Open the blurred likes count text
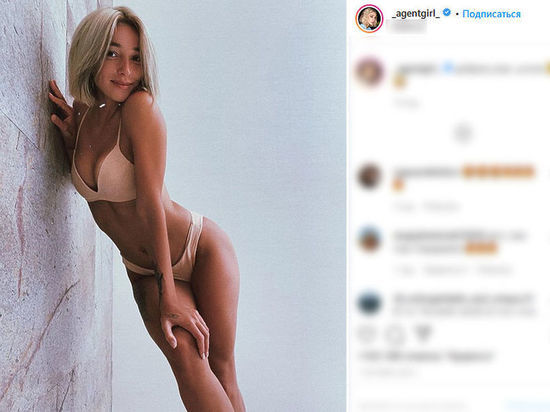This screenshot has height=412, width=550. [426, 357]
